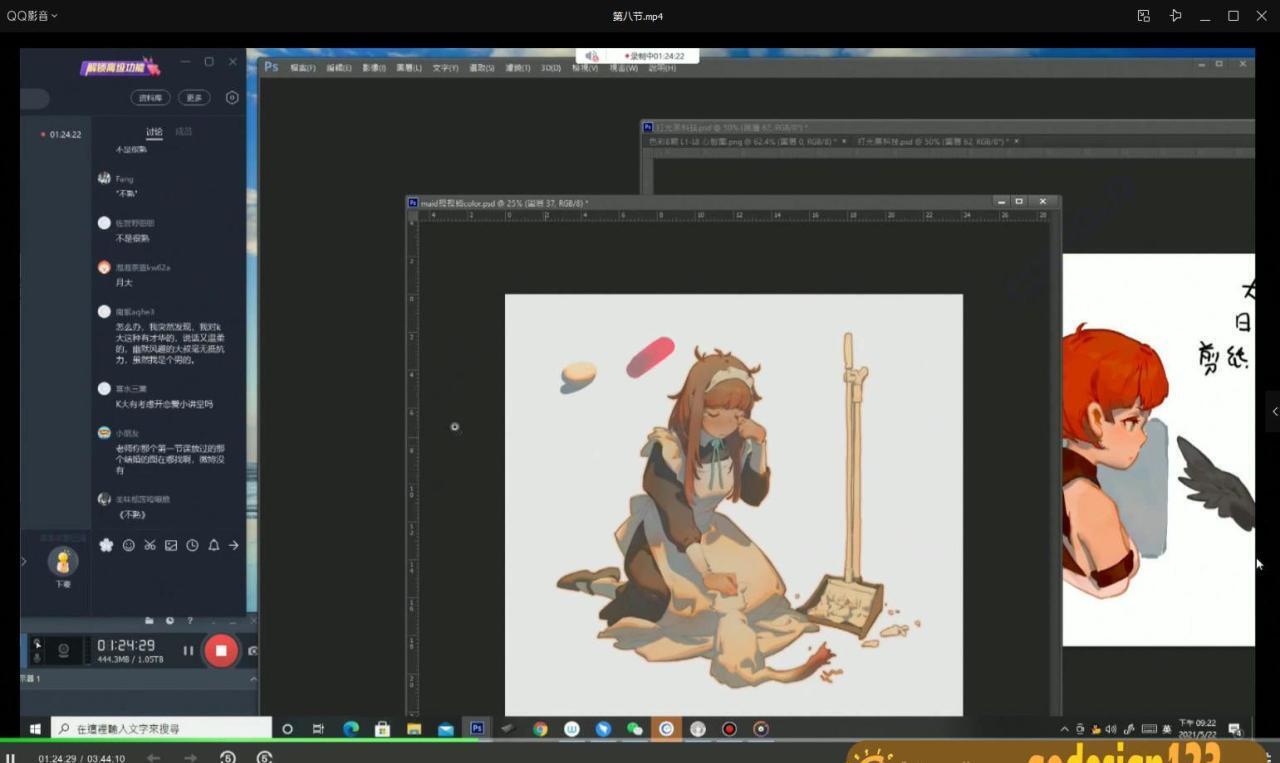Click the scissors screenshot icon in chat toolbar
Image resolution: width=1280 pixels, height=763 pixels.
[x=149, y=545]
